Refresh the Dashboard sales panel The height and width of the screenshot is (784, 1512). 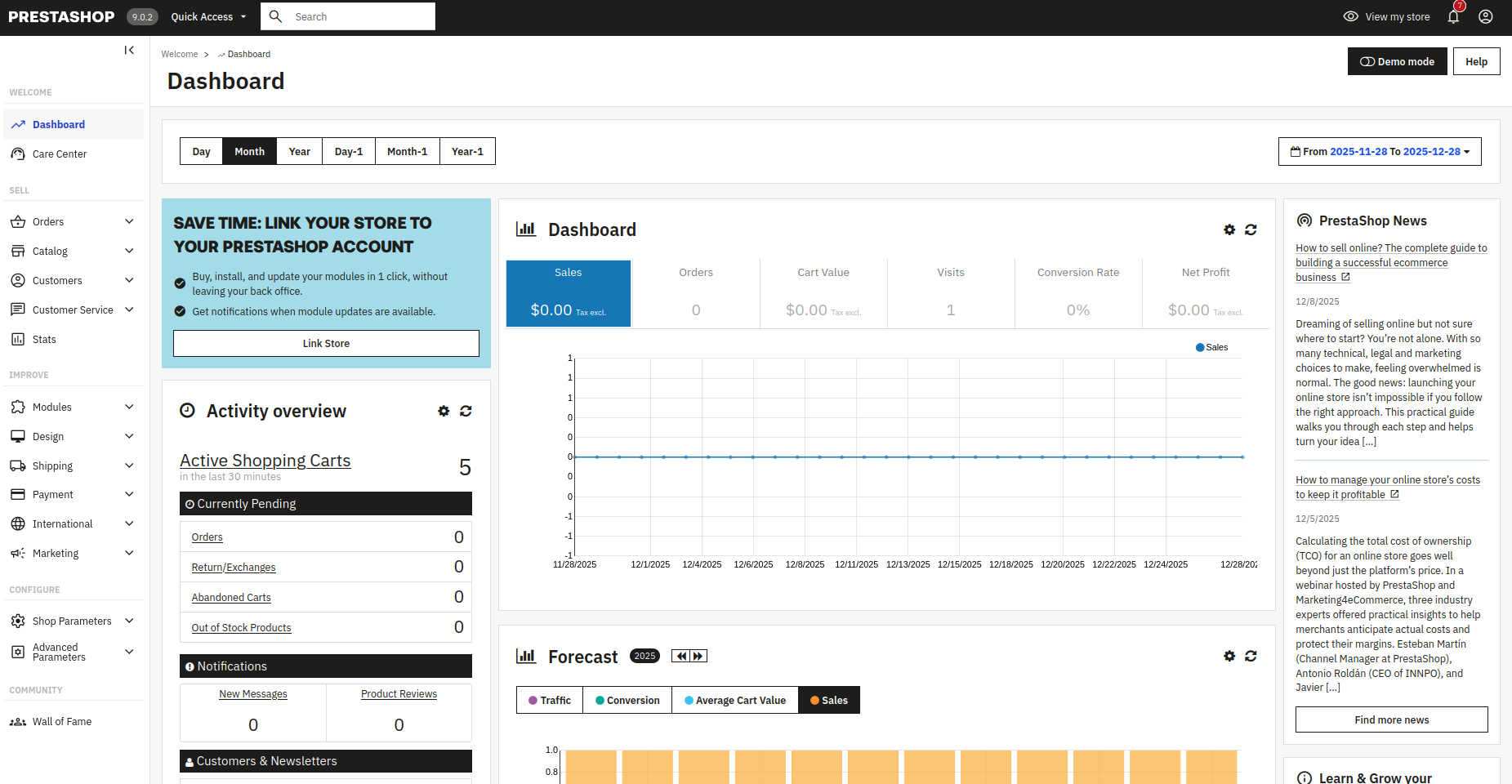coord(1250,230)
